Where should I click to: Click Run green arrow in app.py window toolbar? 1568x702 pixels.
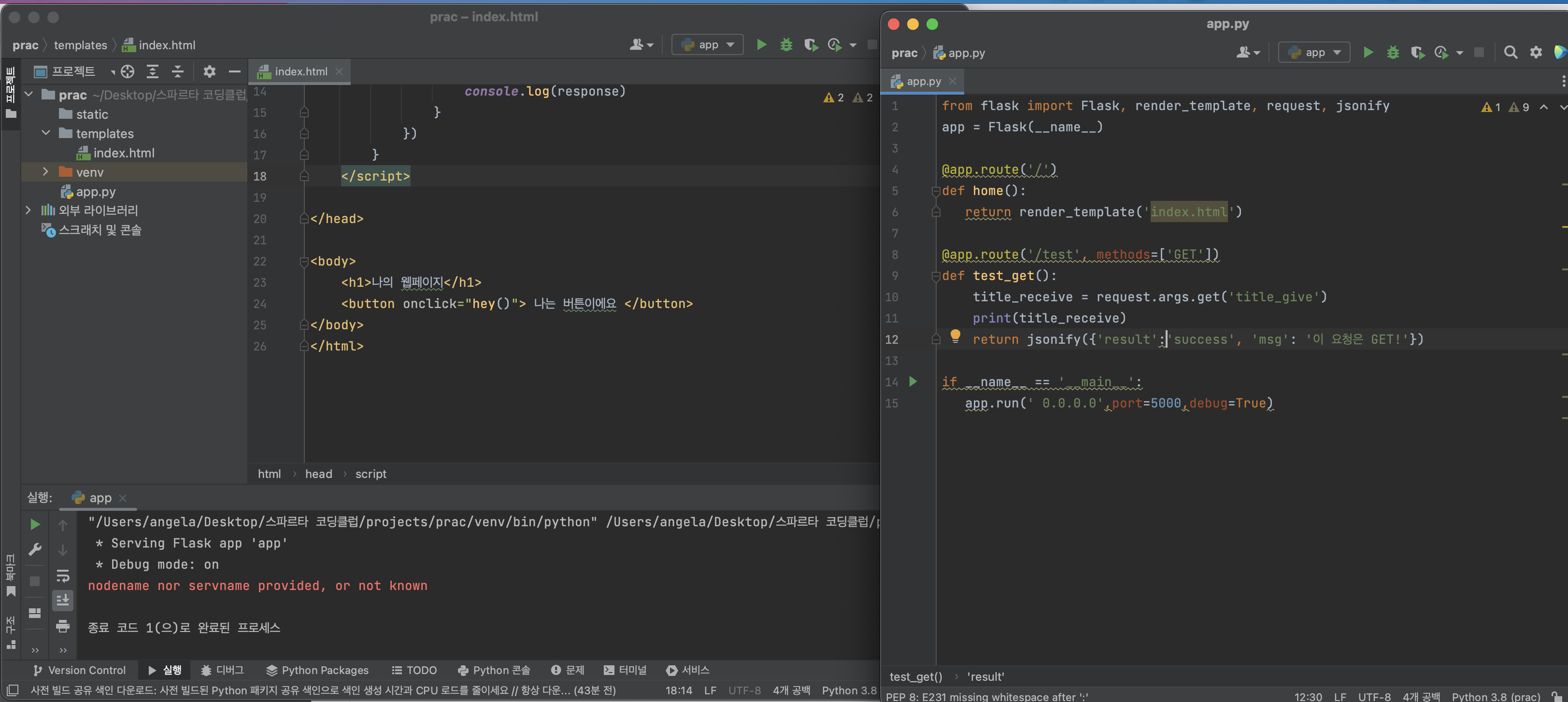[x=1368, y=52]
